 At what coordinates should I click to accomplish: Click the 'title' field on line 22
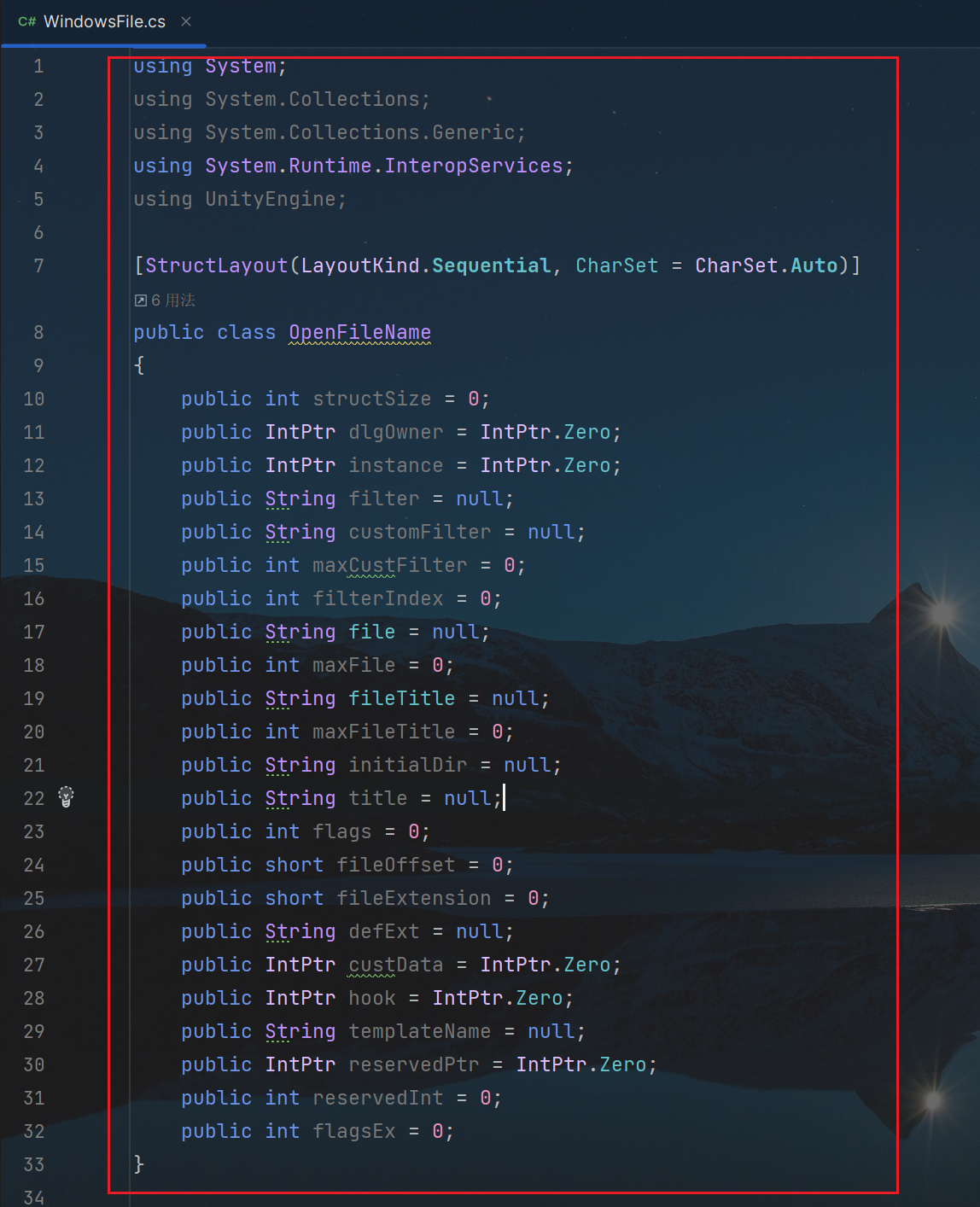tap(378, 798)
